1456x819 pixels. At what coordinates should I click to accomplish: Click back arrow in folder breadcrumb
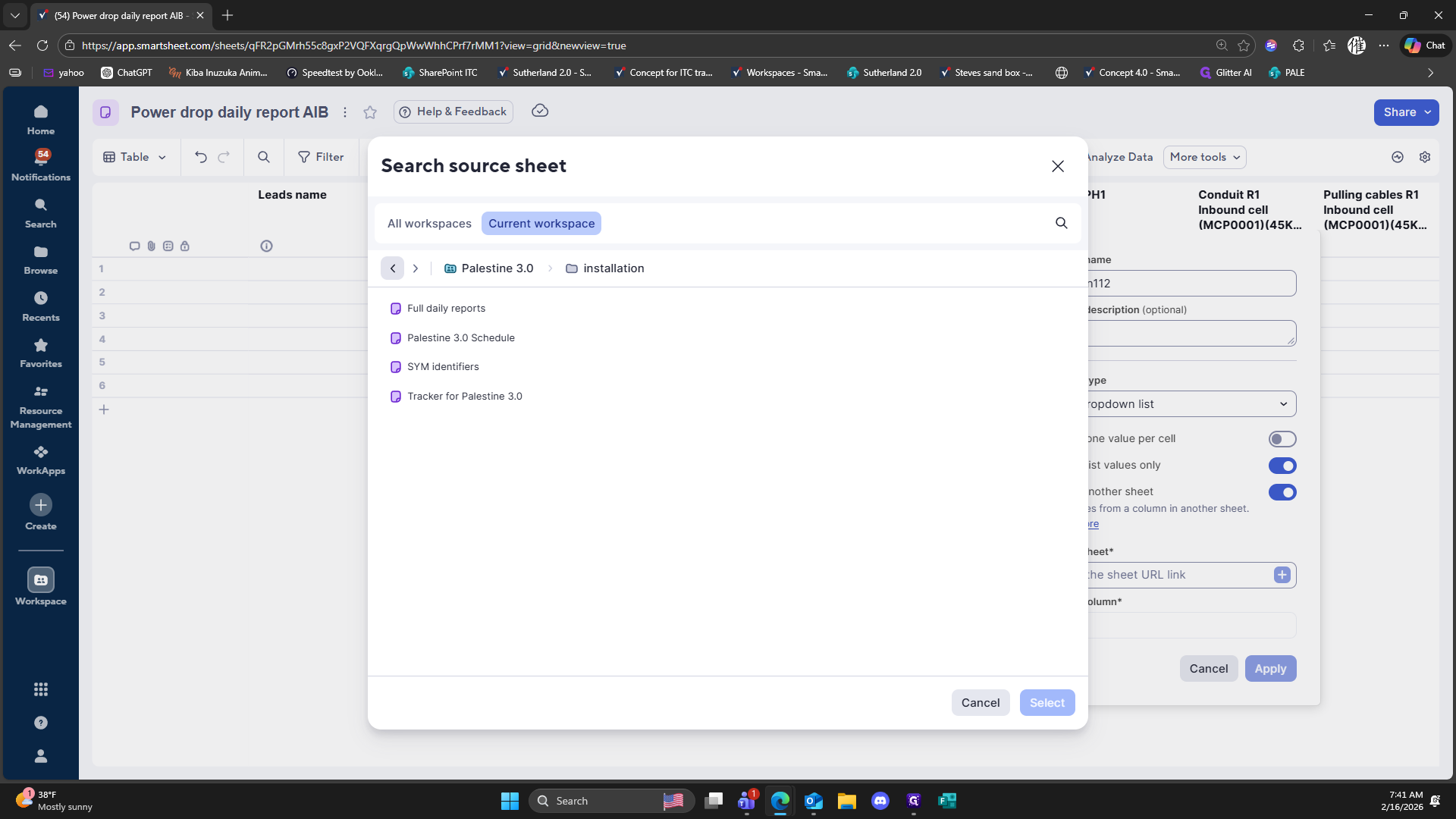point(393,268)
